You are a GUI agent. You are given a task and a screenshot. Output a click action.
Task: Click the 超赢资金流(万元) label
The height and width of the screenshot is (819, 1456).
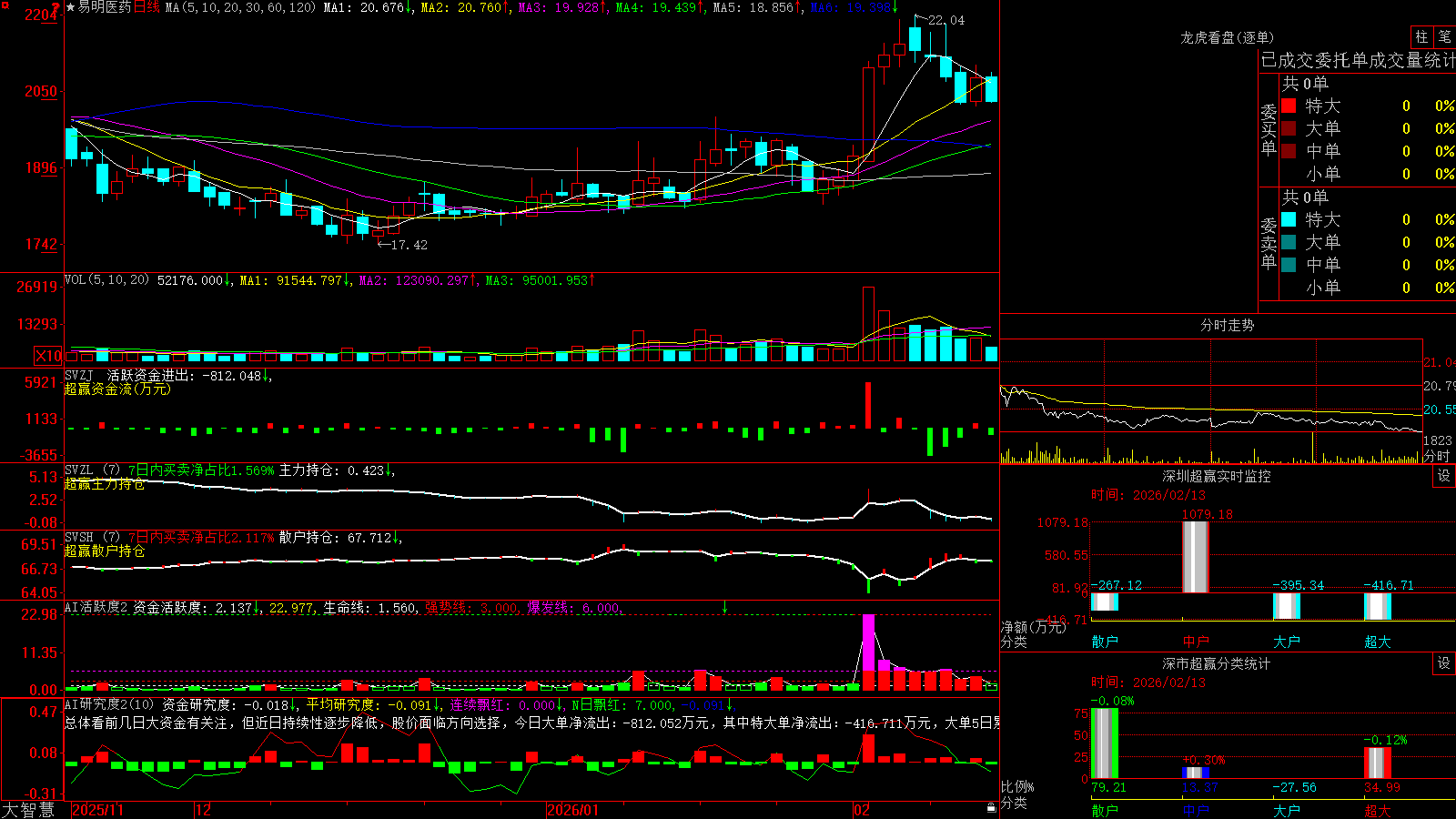(x=117, y=389)
